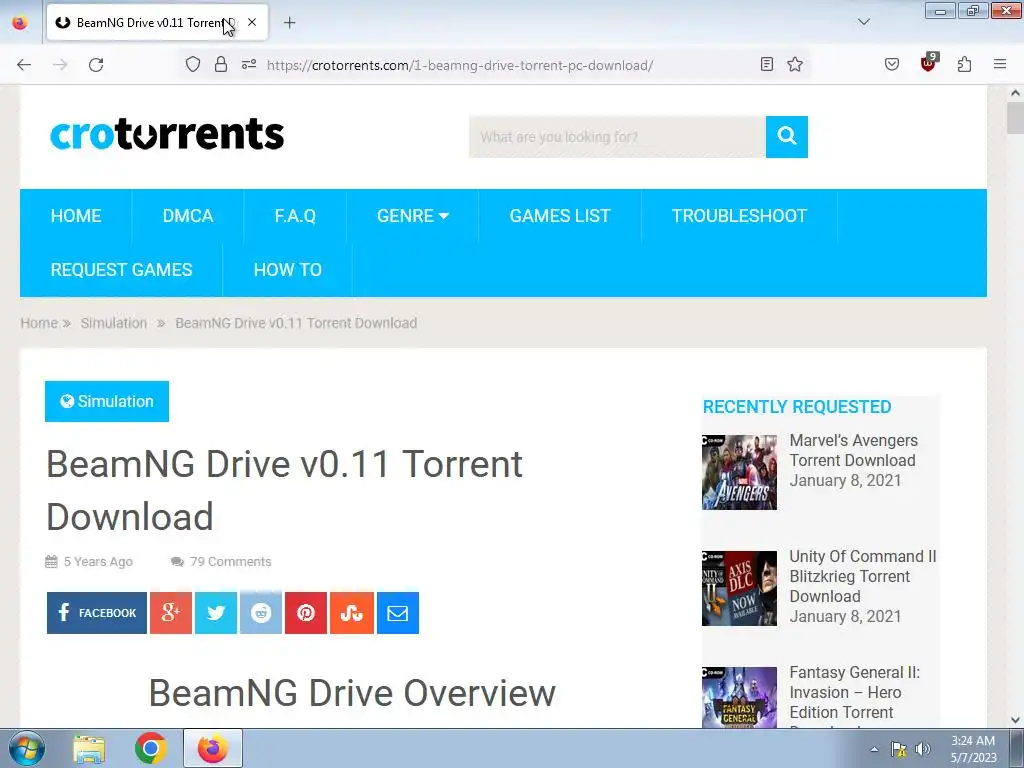Share on Facebook button

point(97,613)
